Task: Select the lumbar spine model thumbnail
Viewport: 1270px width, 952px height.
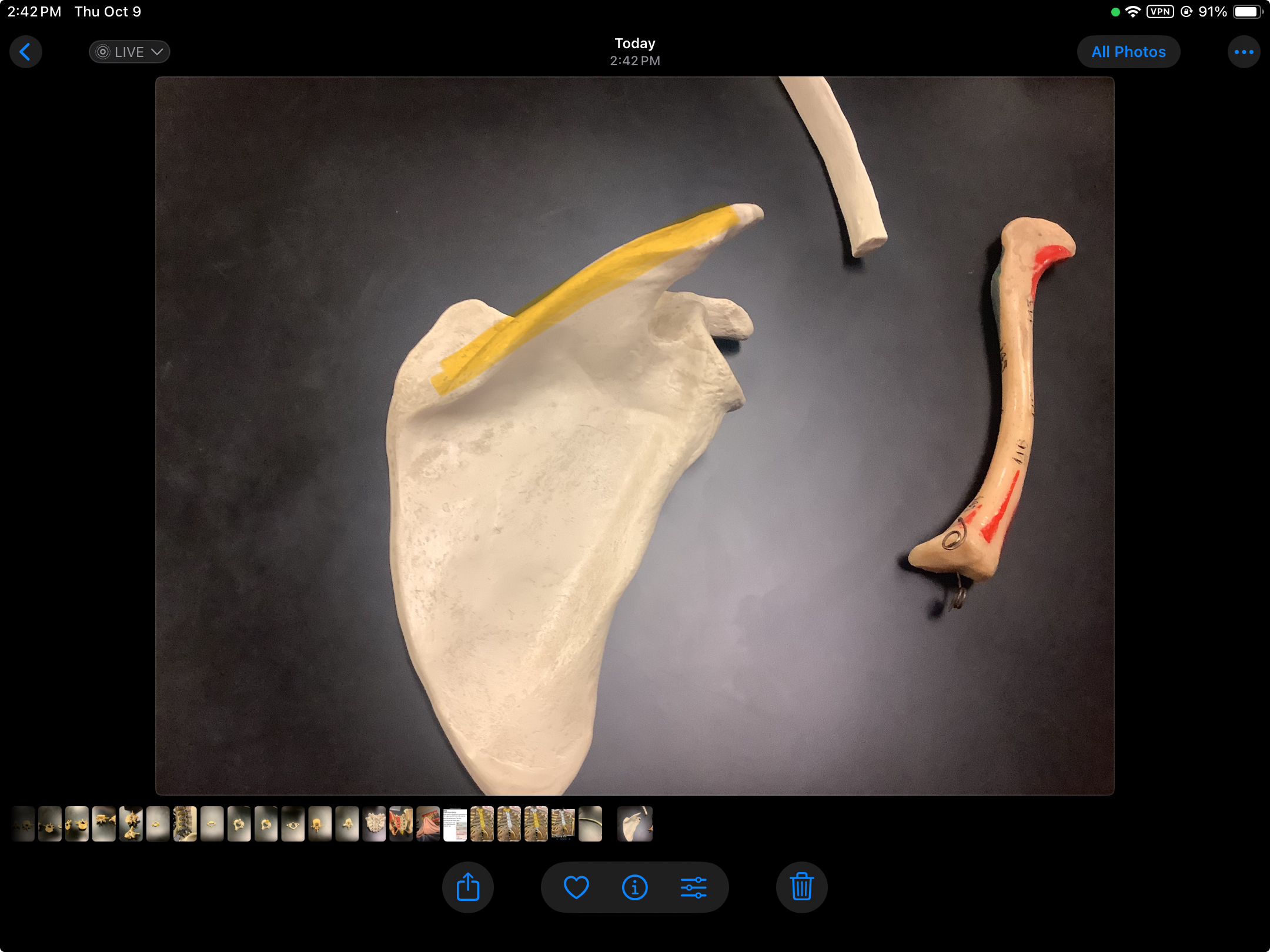Action: [185, 824]
